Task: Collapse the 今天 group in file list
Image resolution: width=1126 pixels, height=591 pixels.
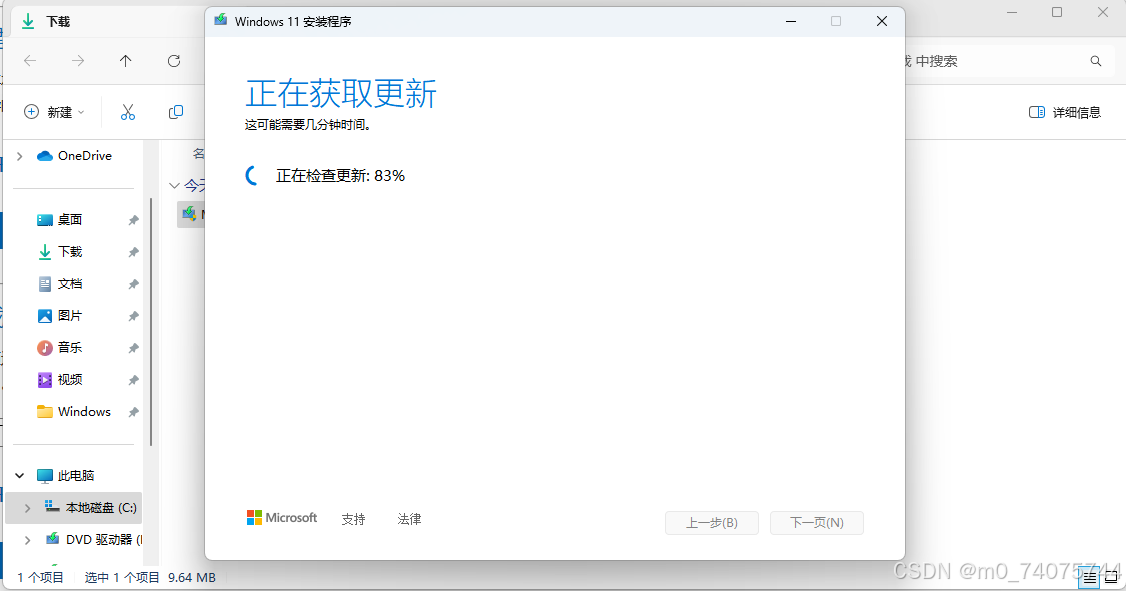Action: point(174,185)
